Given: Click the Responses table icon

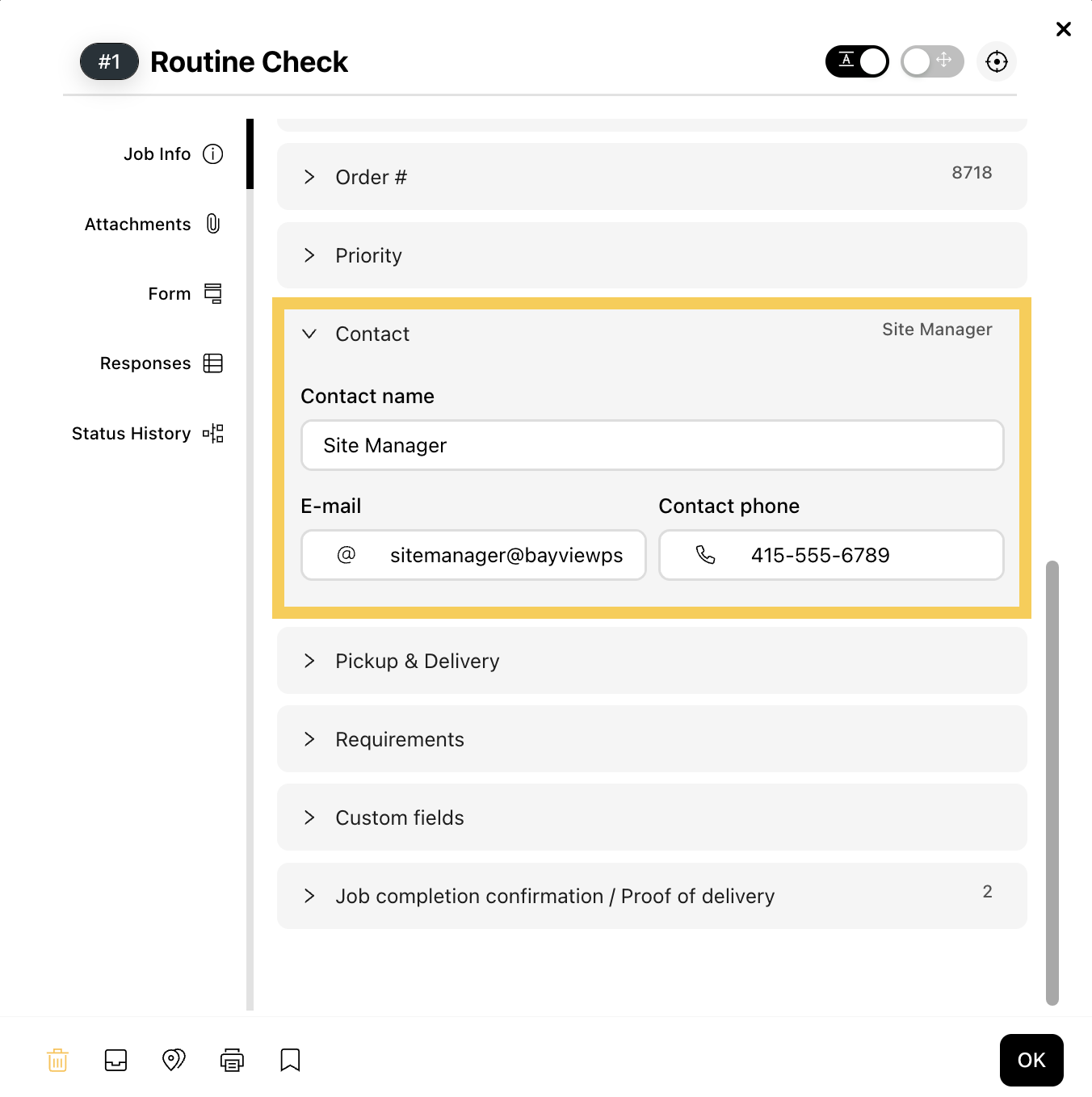Looking at the screenshot, I should tap(213, 364).
